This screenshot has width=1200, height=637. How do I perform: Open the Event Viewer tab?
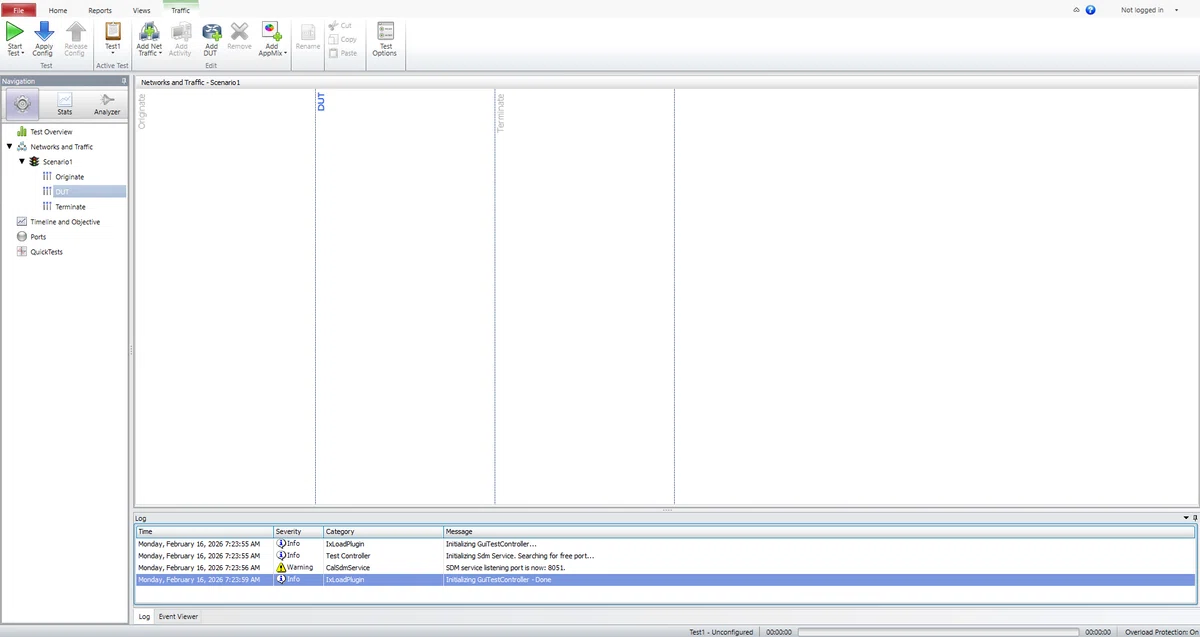(179, 617)
